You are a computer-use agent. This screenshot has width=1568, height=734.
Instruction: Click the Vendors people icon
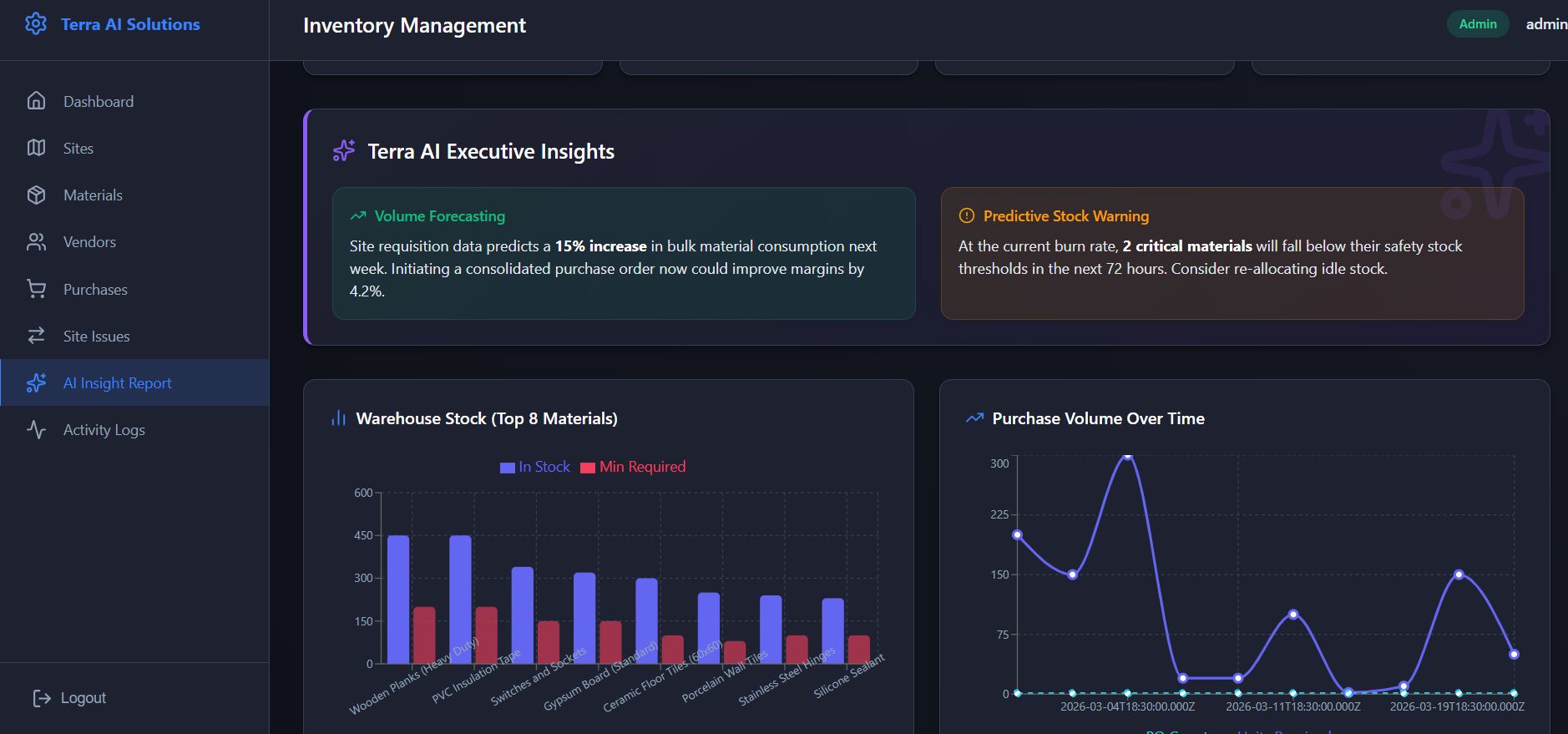(x=36, y=242)
